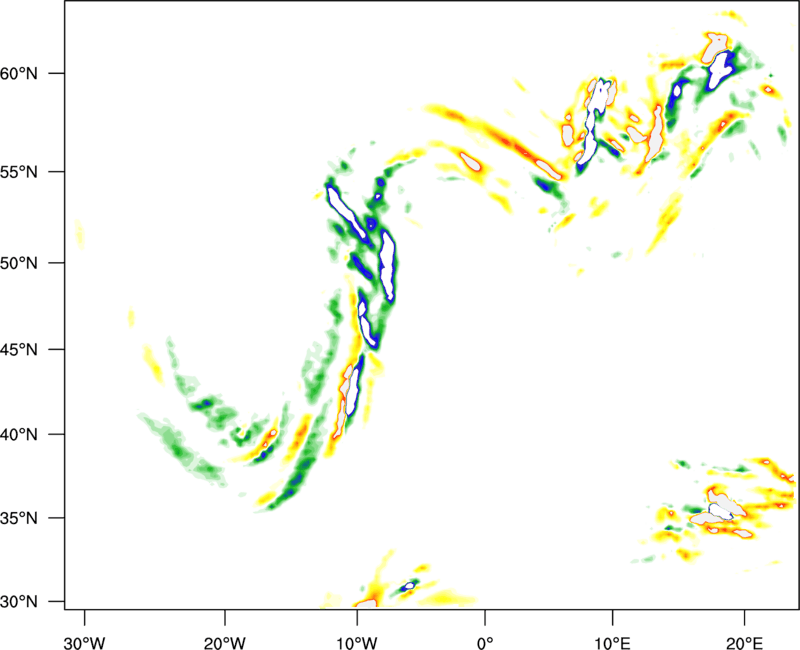Screen dimensions: 800x650
Task: Click the 10°W longitude label
Action: click(357, 643)
